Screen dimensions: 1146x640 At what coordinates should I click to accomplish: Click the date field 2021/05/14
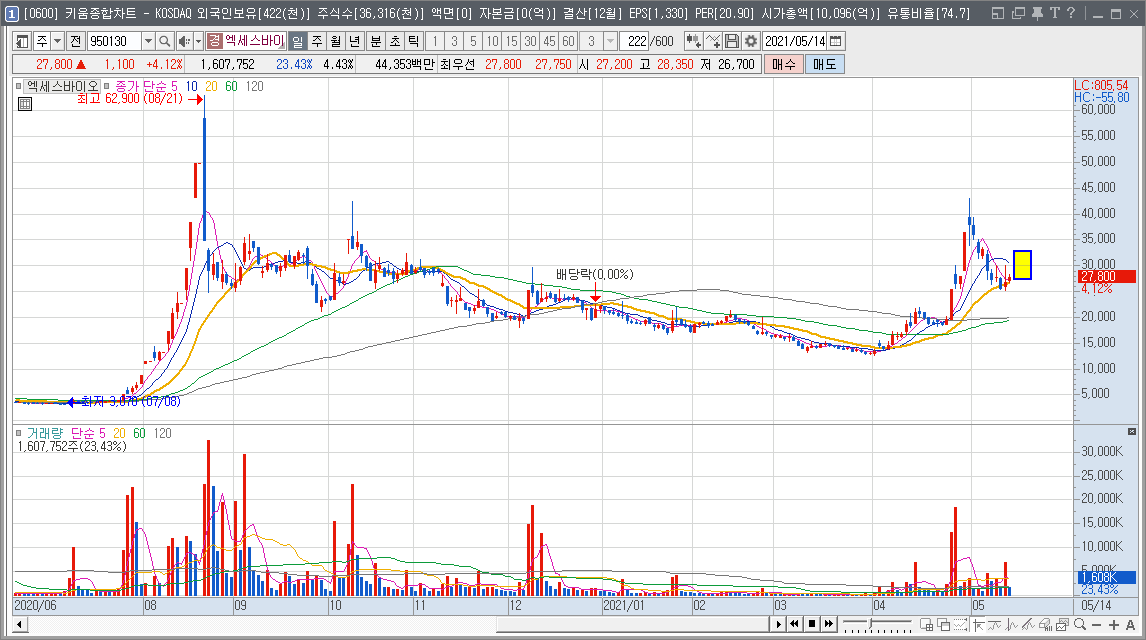coord(795,42)
